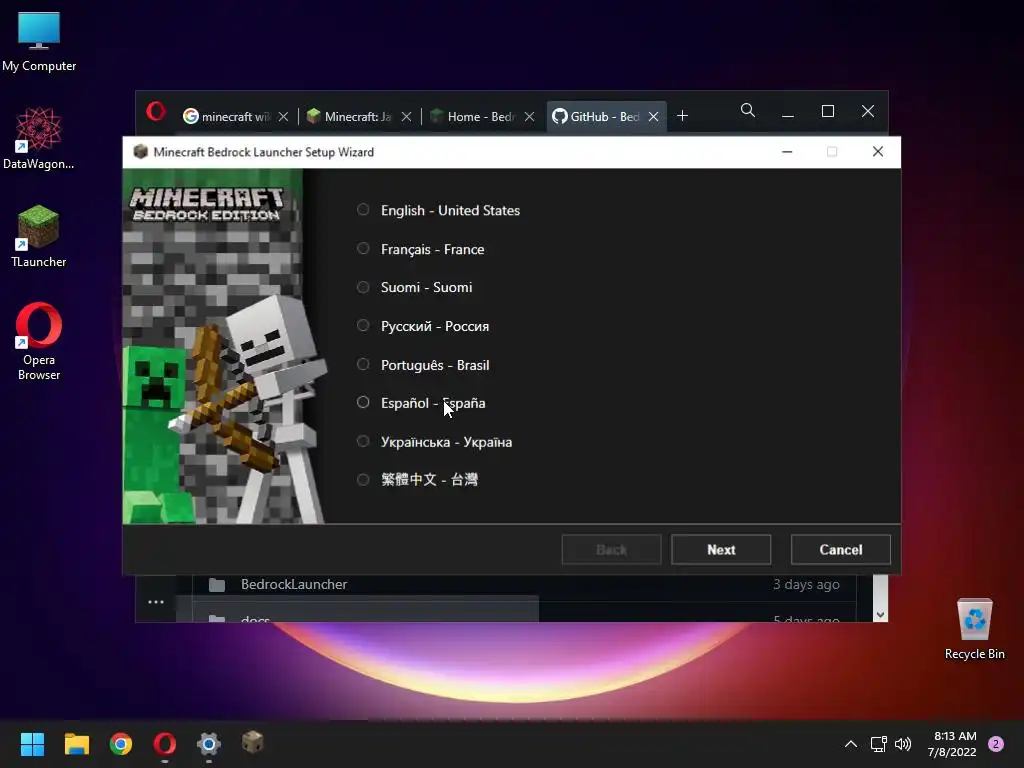
Task: Close the 'GitHub - Bed' browser tab
Action: tap(653, 116)
